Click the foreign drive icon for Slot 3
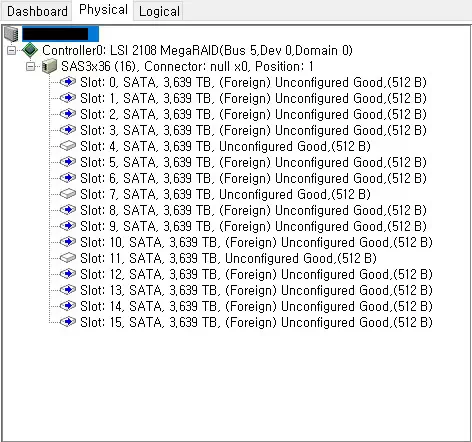The width and height of the screenshot is (472, 442). click(x=68, y=130)
